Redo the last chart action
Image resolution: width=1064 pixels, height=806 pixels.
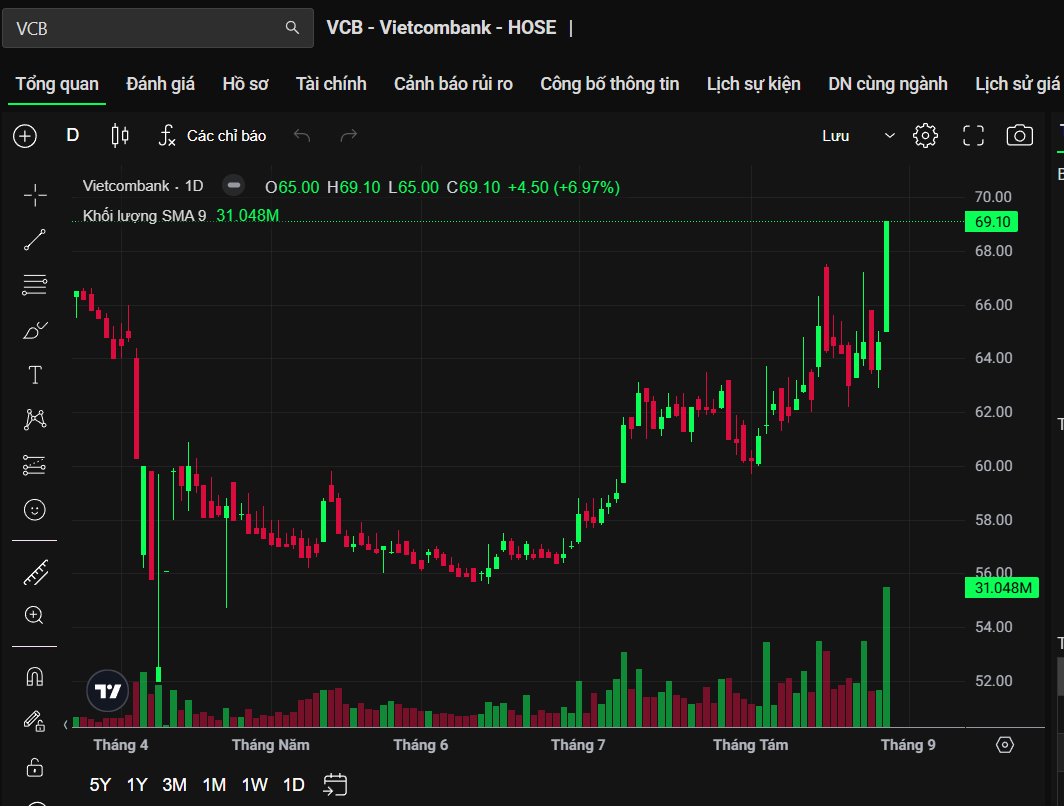coord(349,136)
